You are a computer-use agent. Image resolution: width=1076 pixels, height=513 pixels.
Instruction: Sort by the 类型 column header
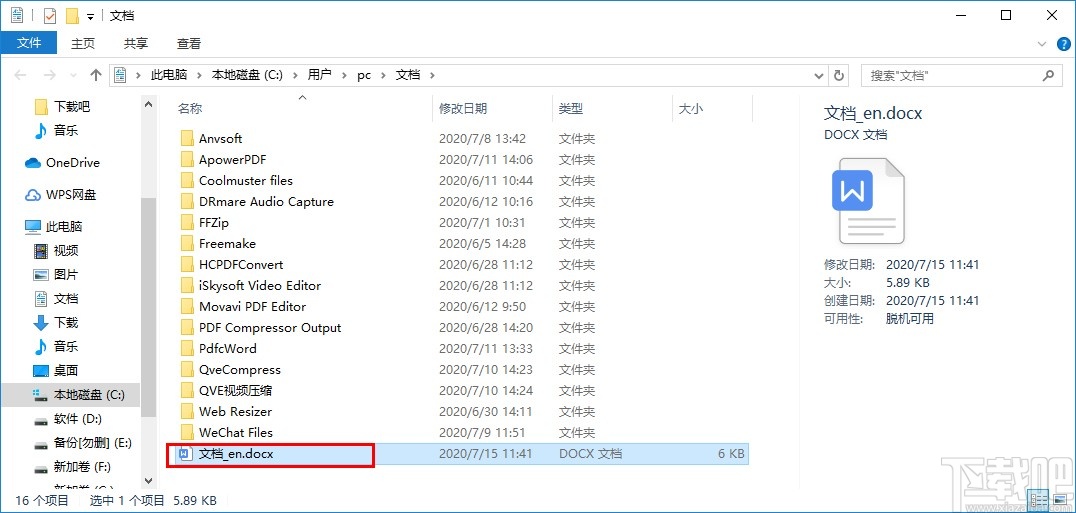[571, 108]
